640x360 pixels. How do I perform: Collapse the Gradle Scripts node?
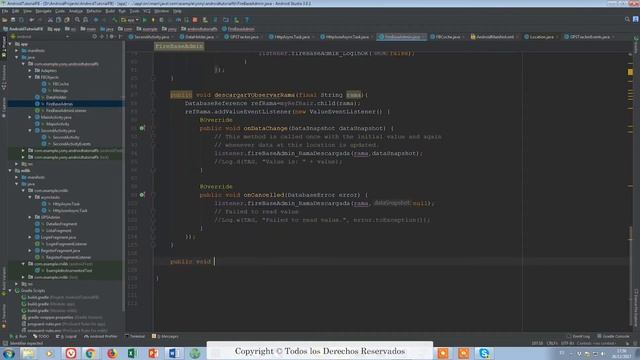point(10,291)
